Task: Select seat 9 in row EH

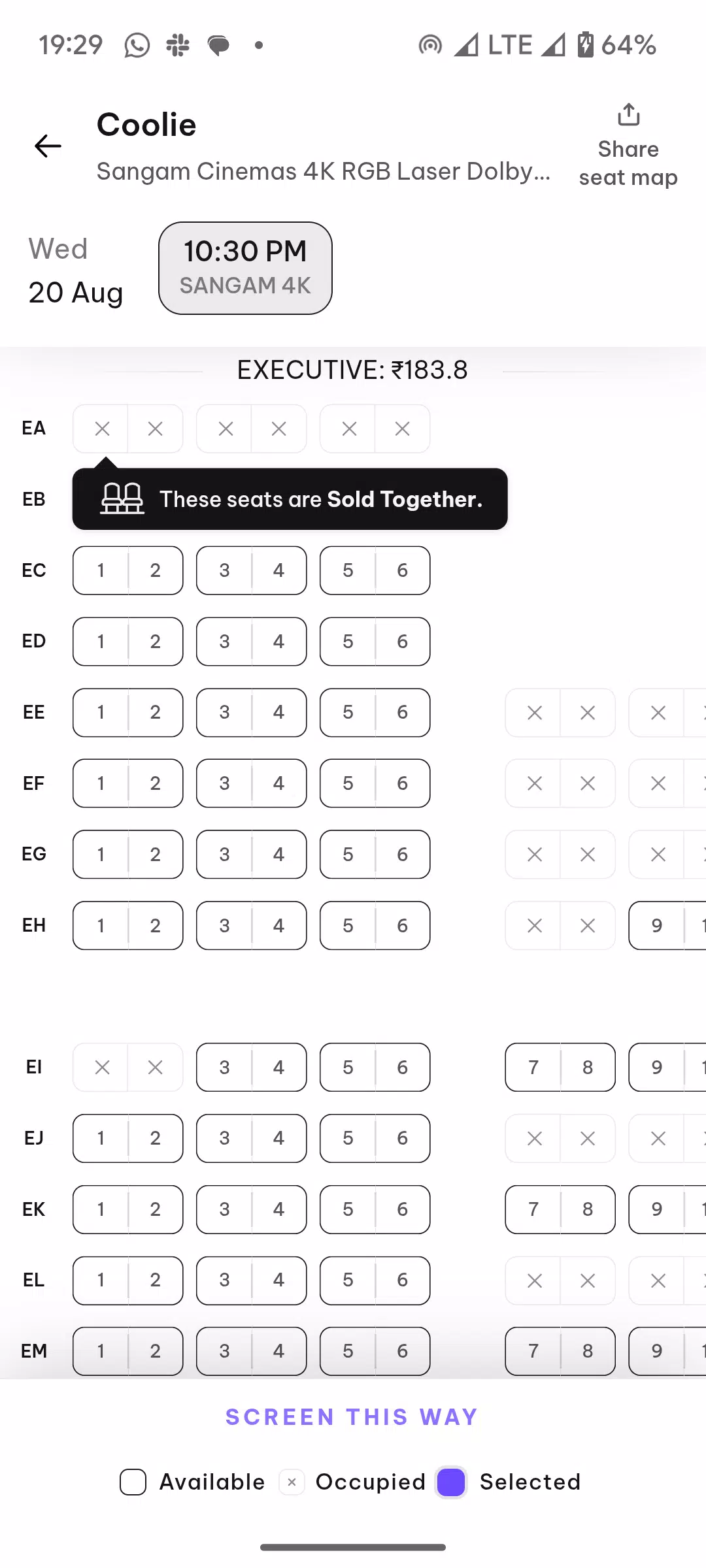Action: pos(656,926)
